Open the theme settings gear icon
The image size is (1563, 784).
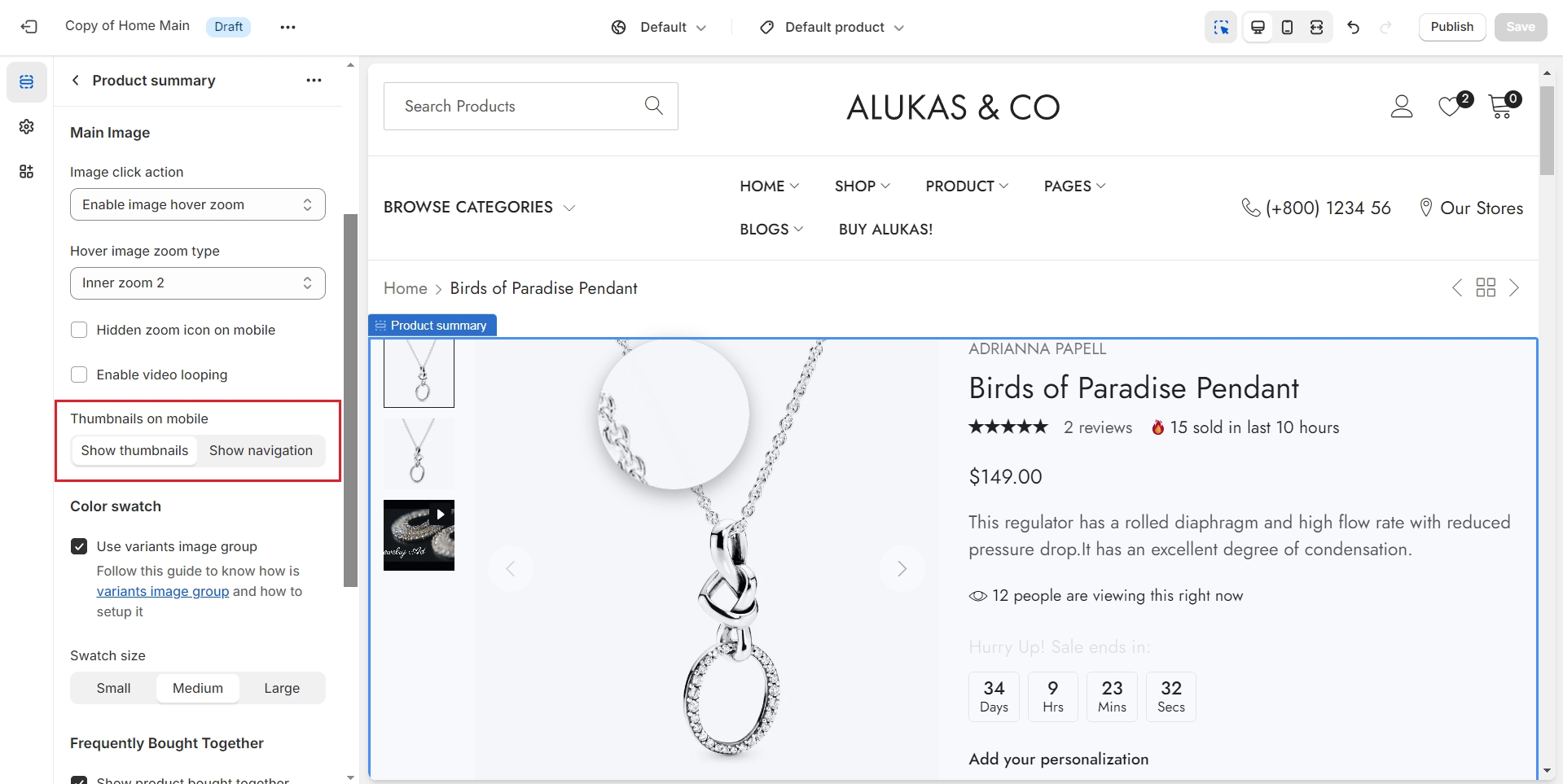(27, 127)
